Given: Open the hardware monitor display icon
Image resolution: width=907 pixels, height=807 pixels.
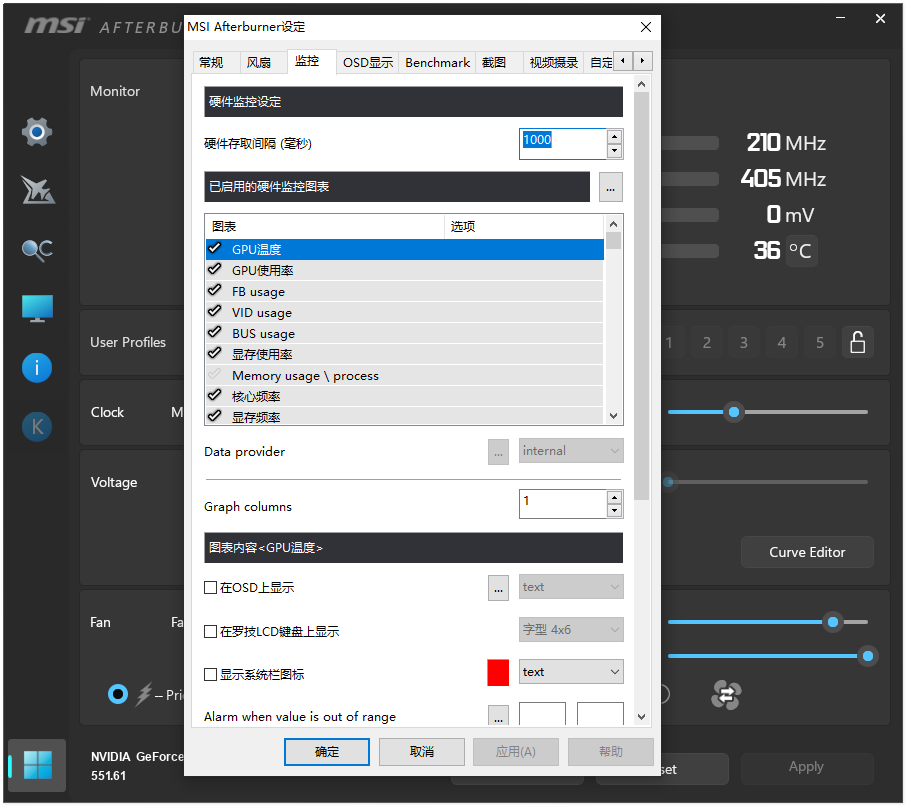Looking at the screenshot, I should pos(36,308).
